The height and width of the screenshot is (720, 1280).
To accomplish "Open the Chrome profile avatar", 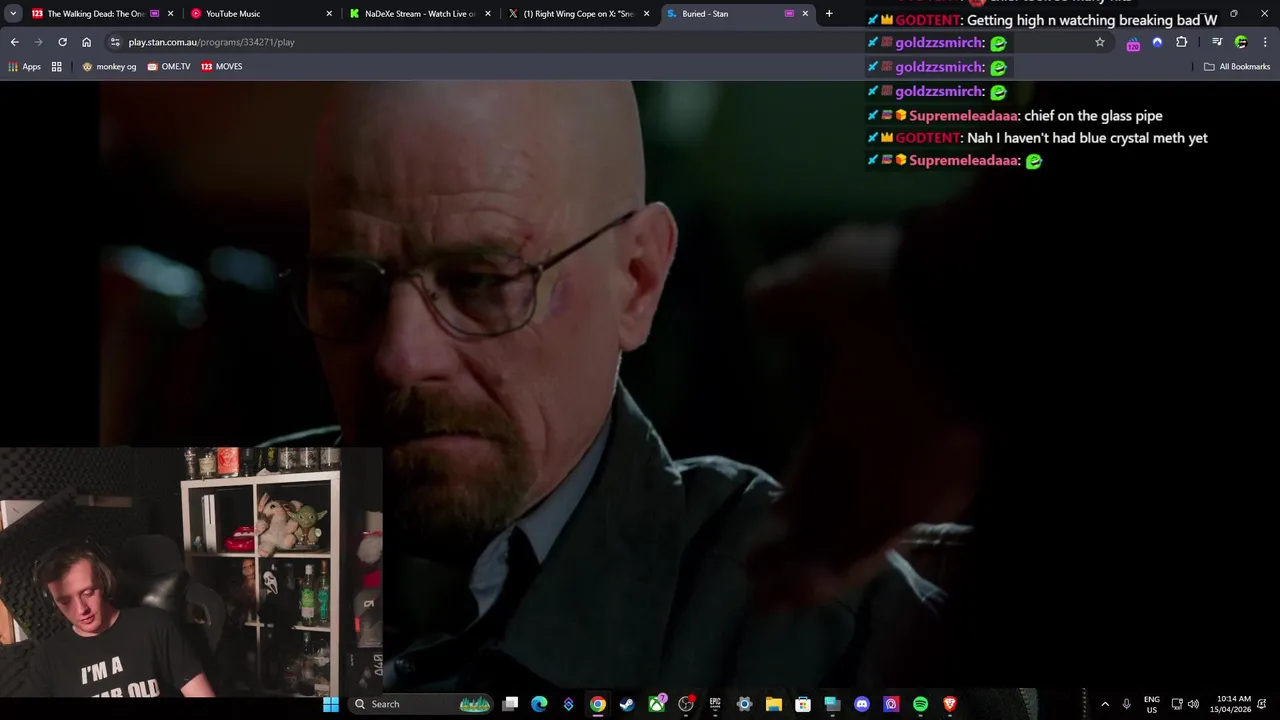I will 1241,42.
